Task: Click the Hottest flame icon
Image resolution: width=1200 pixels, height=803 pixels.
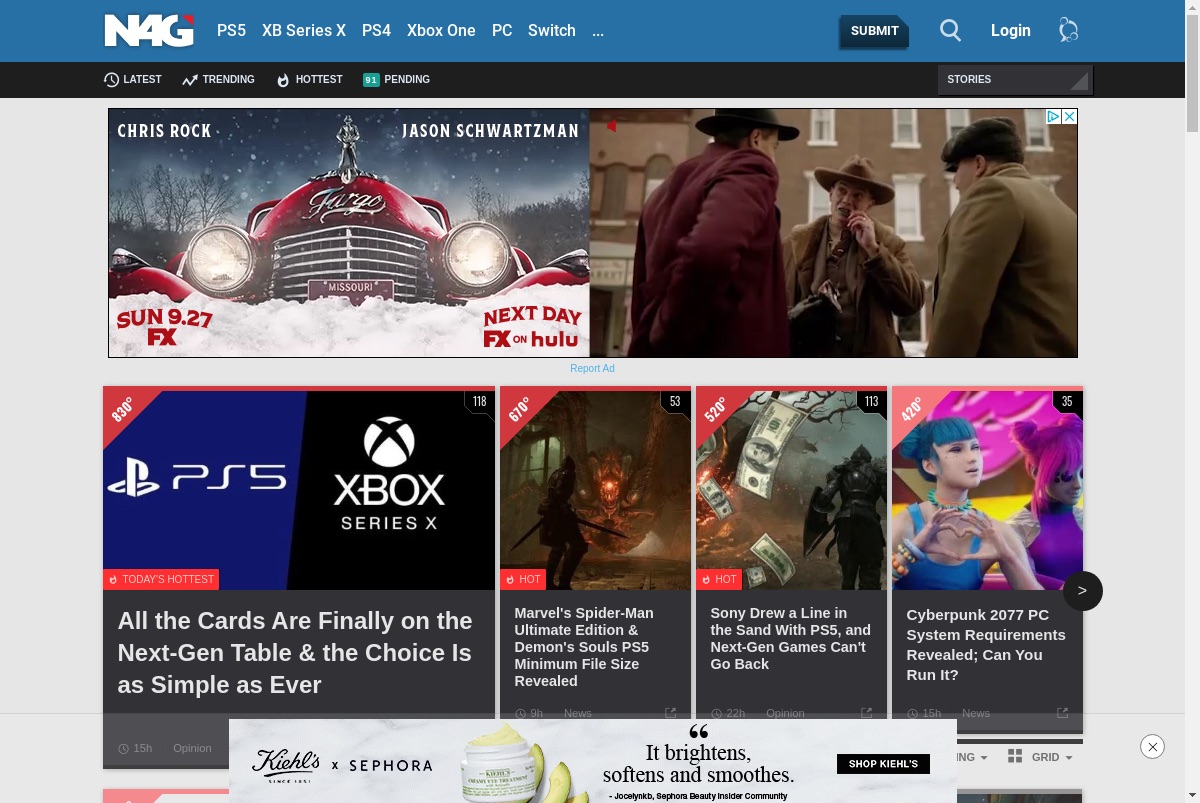Action: click(x=283, y=80)
